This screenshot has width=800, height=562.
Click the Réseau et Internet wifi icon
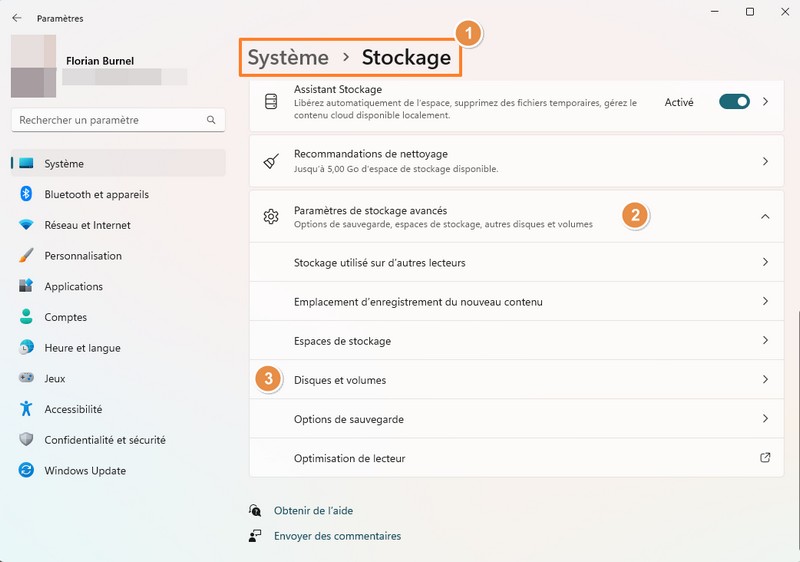tap(26, 225)
